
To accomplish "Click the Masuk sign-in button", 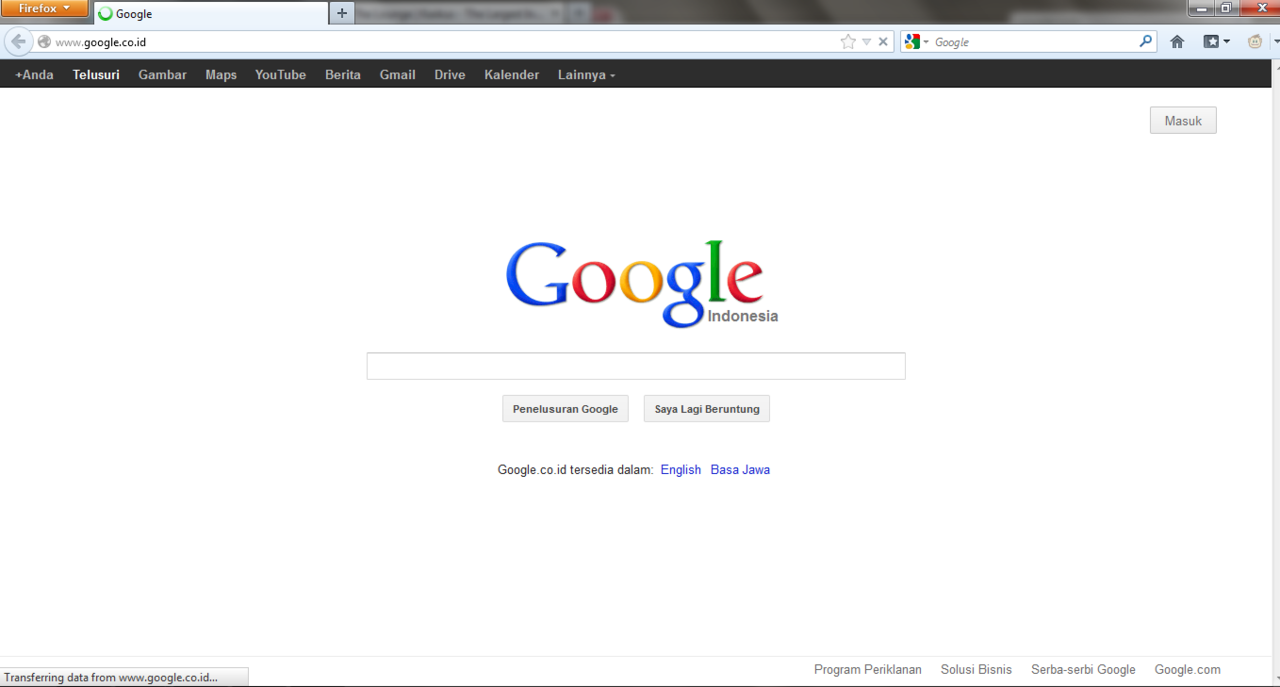I will click(x=1183, y=120).
